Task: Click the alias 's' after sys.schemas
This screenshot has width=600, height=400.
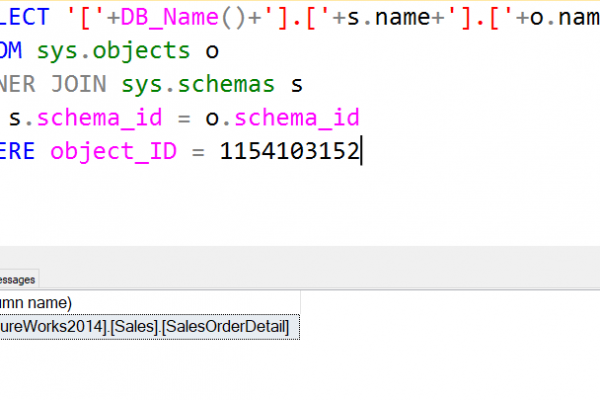Action: tap(296, 84)
